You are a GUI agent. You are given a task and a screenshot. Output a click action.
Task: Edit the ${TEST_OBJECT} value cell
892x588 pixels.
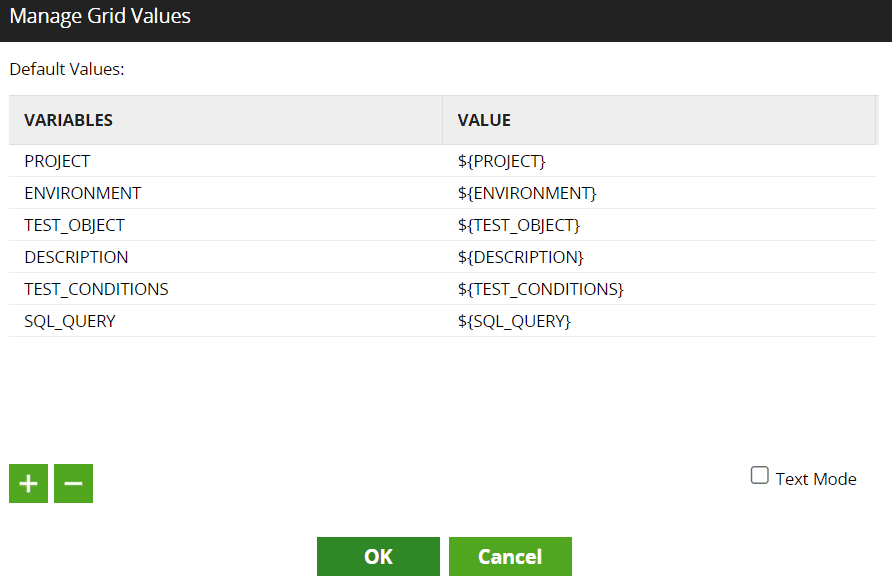click(518, 225)
